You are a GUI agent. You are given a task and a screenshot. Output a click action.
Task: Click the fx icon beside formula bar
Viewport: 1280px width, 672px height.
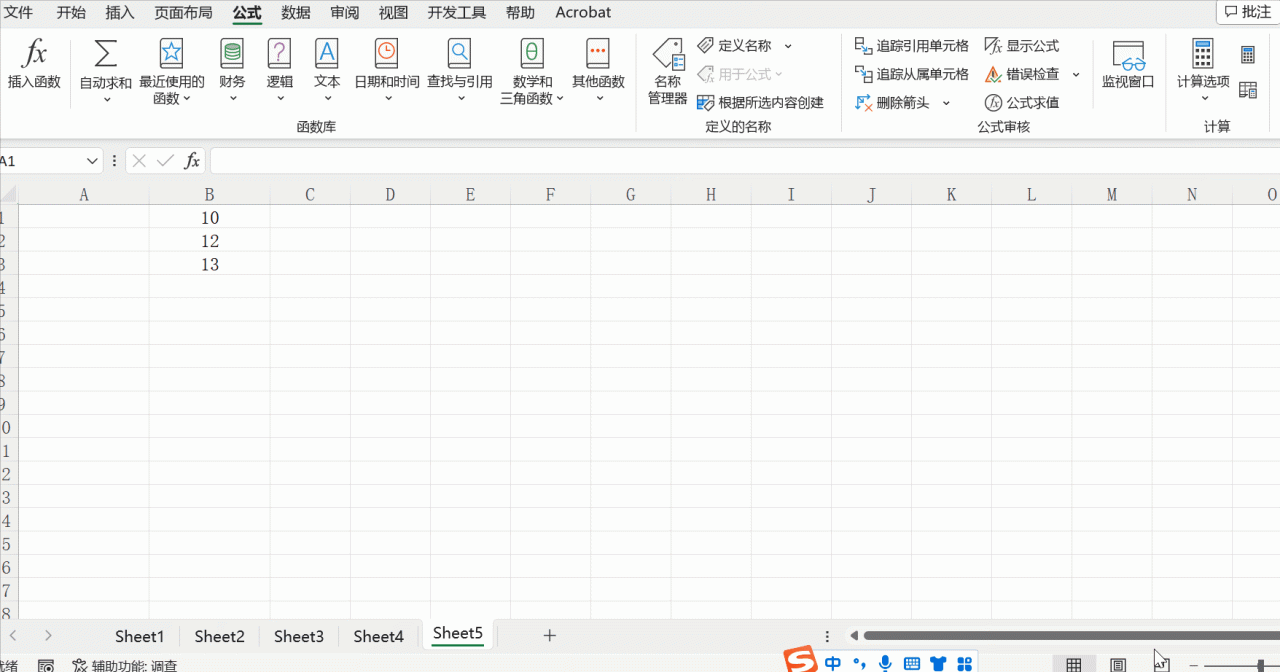click(192, 161)
